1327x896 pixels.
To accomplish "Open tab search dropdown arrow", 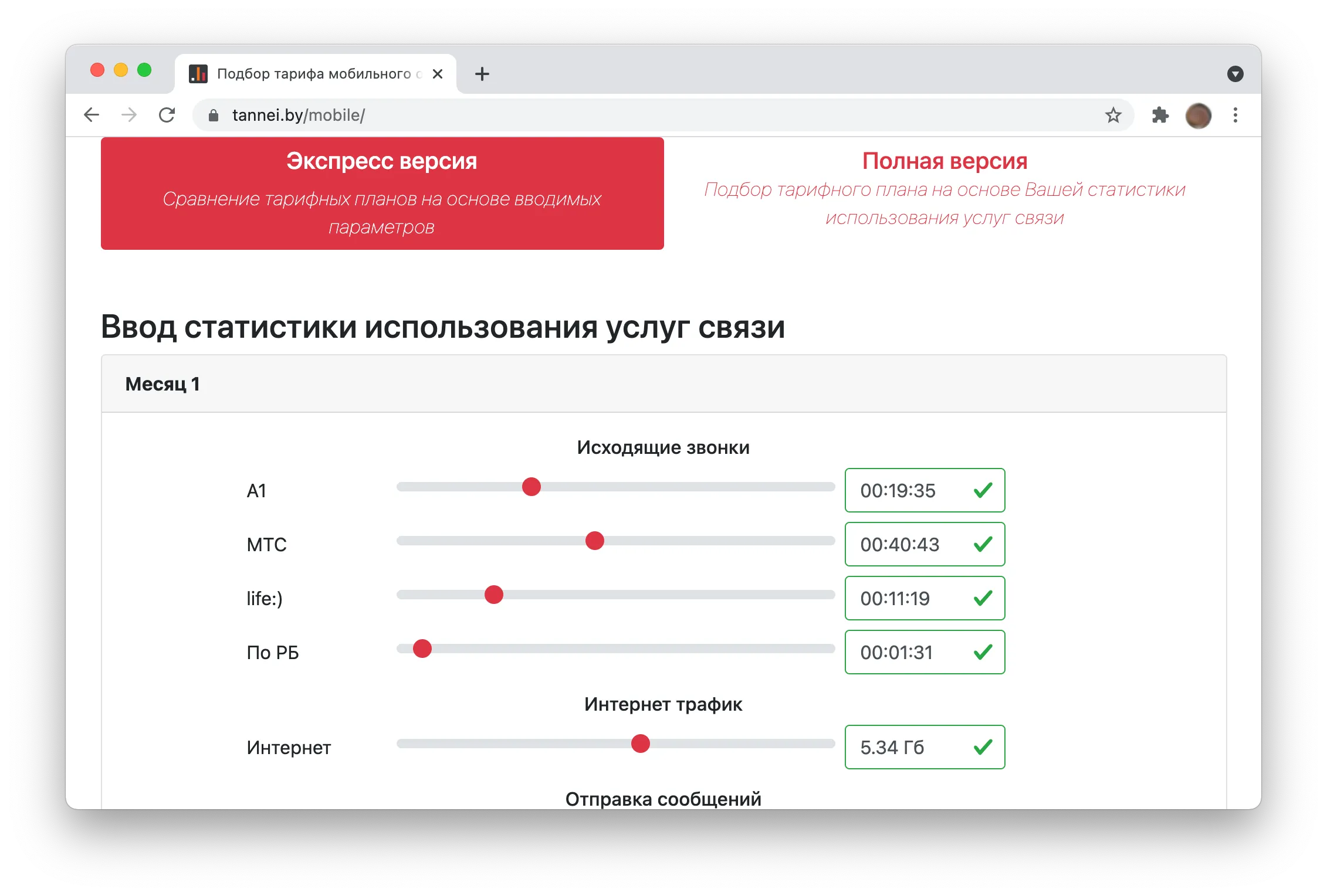I will (1235, 74).
